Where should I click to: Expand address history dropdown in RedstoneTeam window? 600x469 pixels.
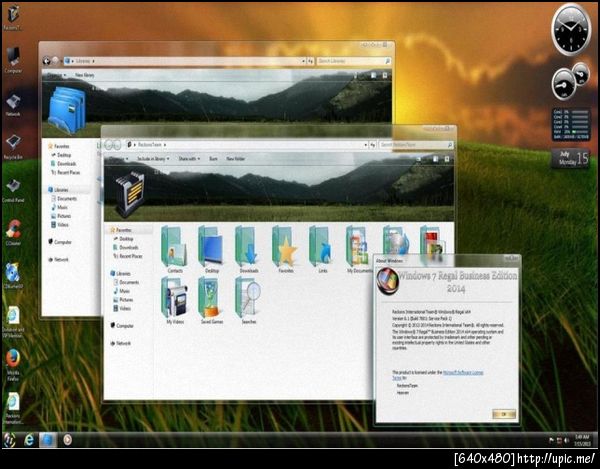(x=365, y=145)
